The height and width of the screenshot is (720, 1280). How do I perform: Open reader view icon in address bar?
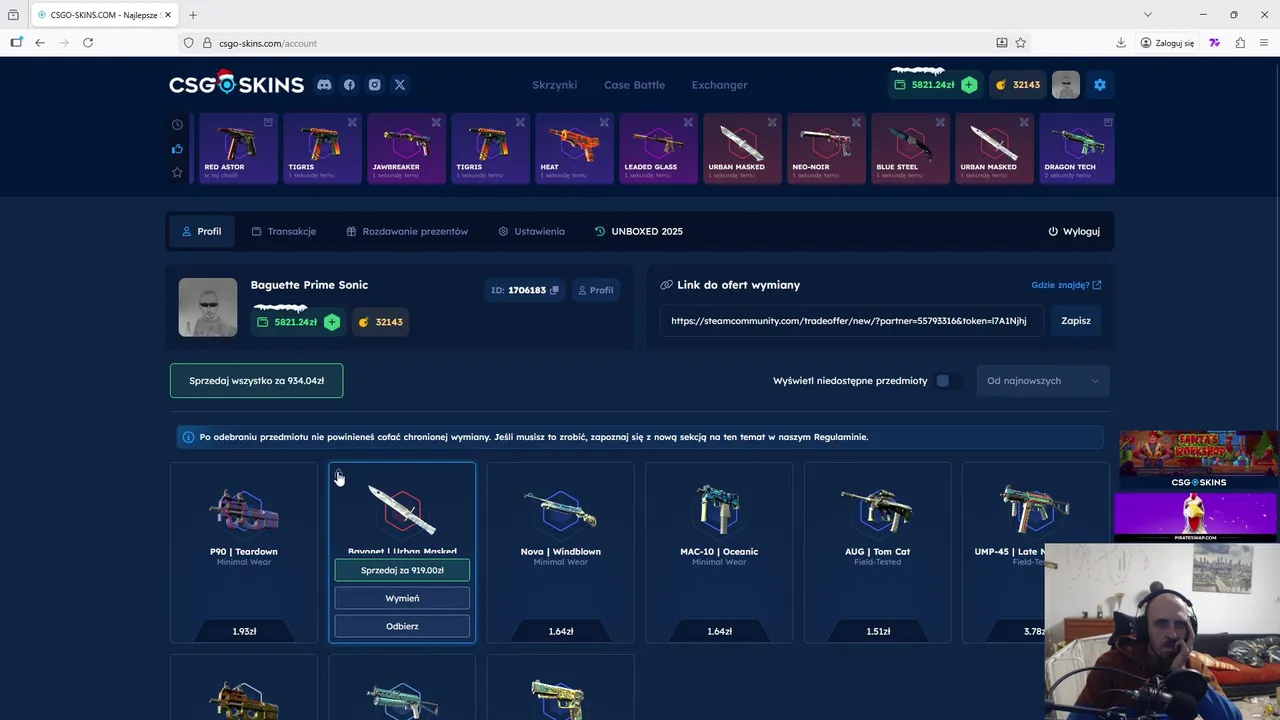[1002, 43]
